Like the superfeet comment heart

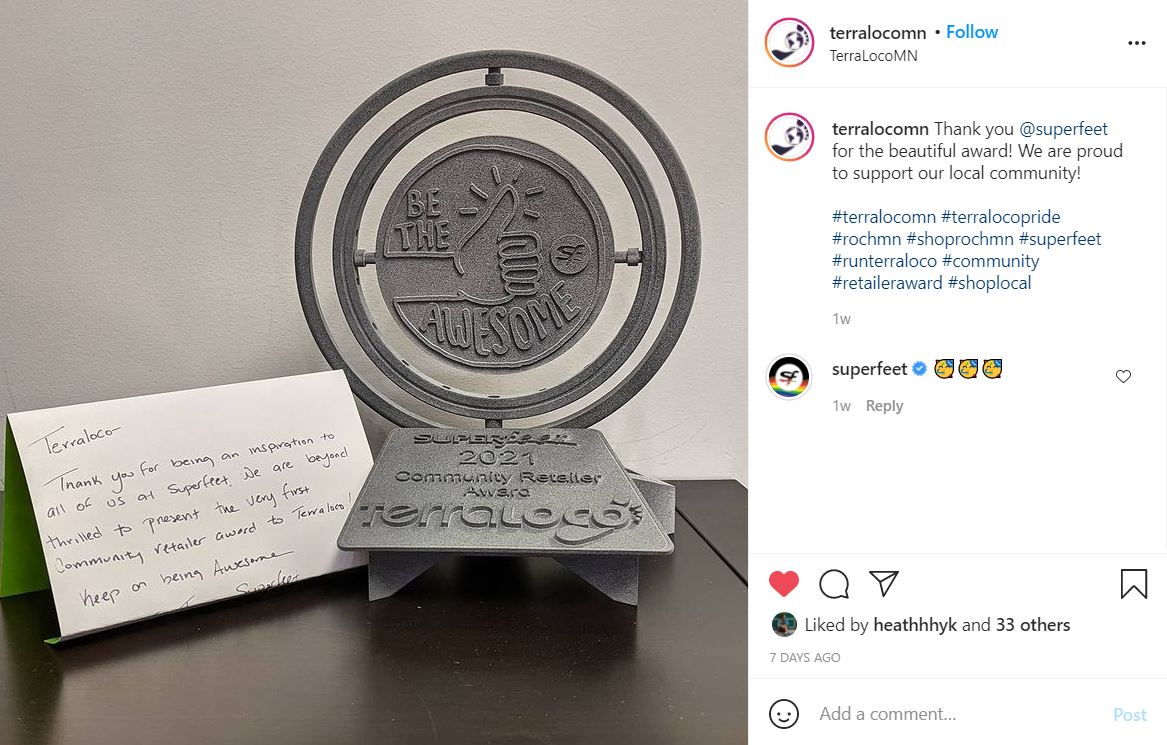coord(1123,377)
